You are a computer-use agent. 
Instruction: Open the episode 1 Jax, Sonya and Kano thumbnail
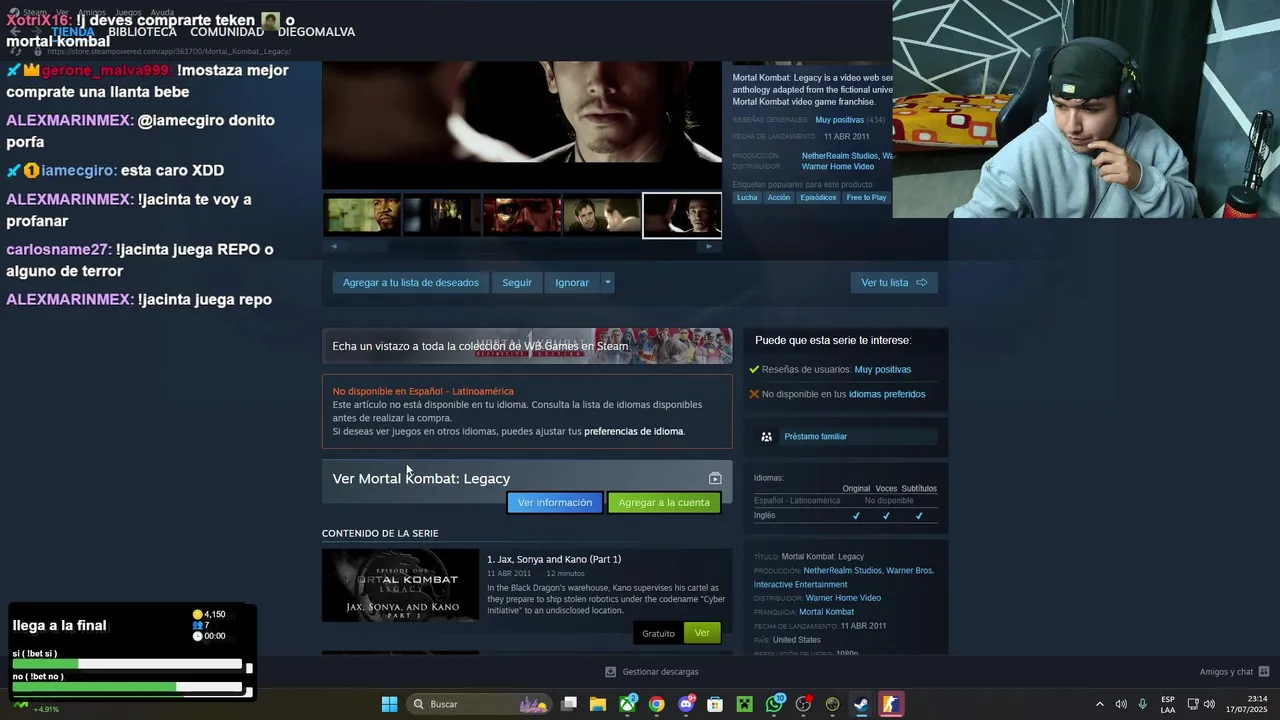point(400,585)
